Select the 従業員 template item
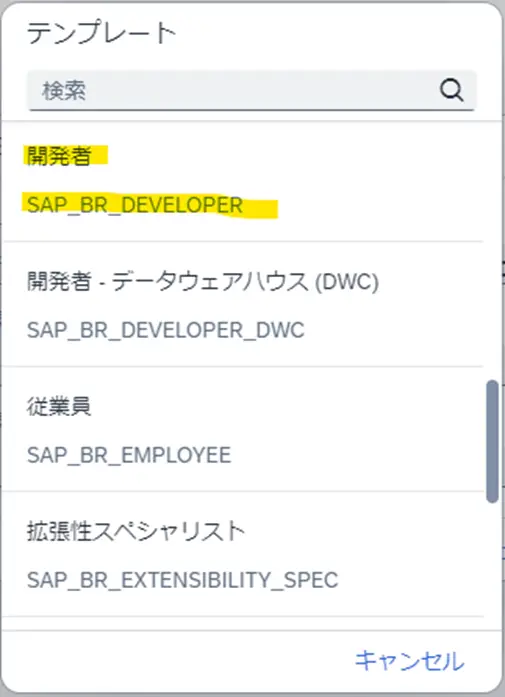 coord(59,406)
